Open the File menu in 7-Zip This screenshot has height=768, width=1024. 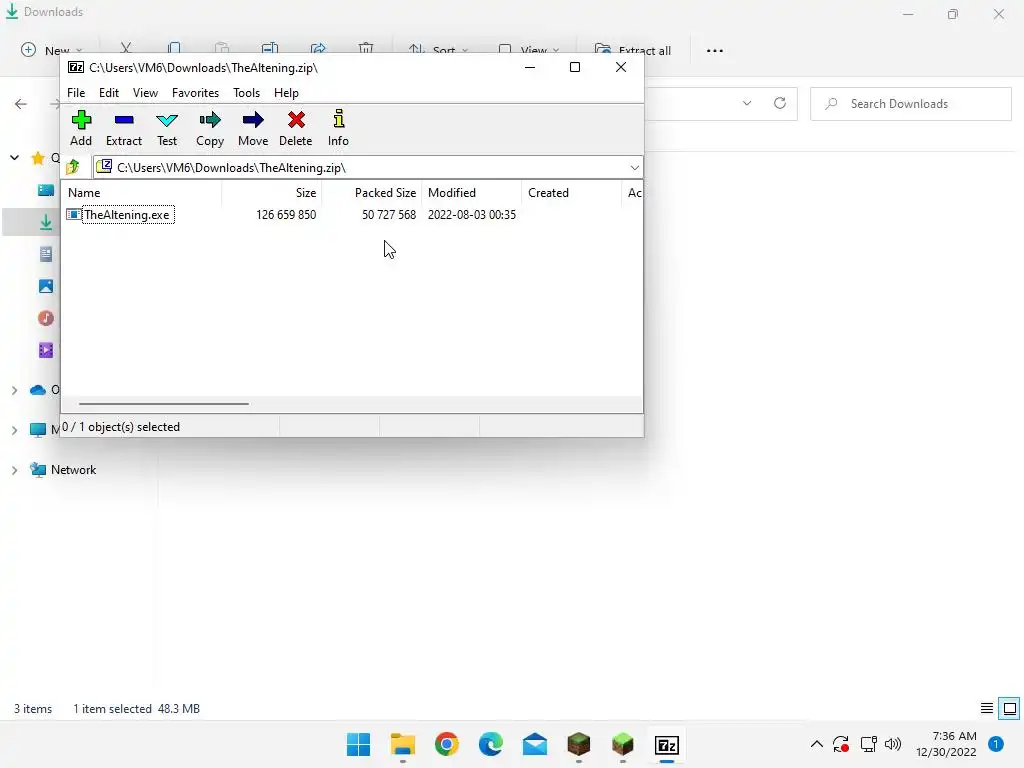(x=76, y=93)
